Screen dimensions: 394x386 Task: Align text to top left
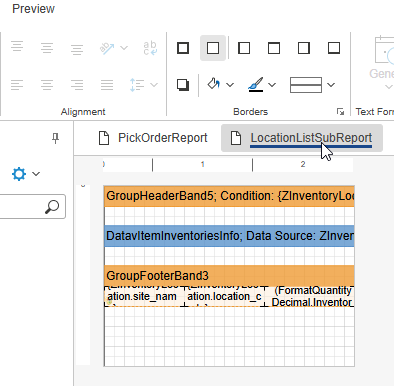[x=17, y=46]
